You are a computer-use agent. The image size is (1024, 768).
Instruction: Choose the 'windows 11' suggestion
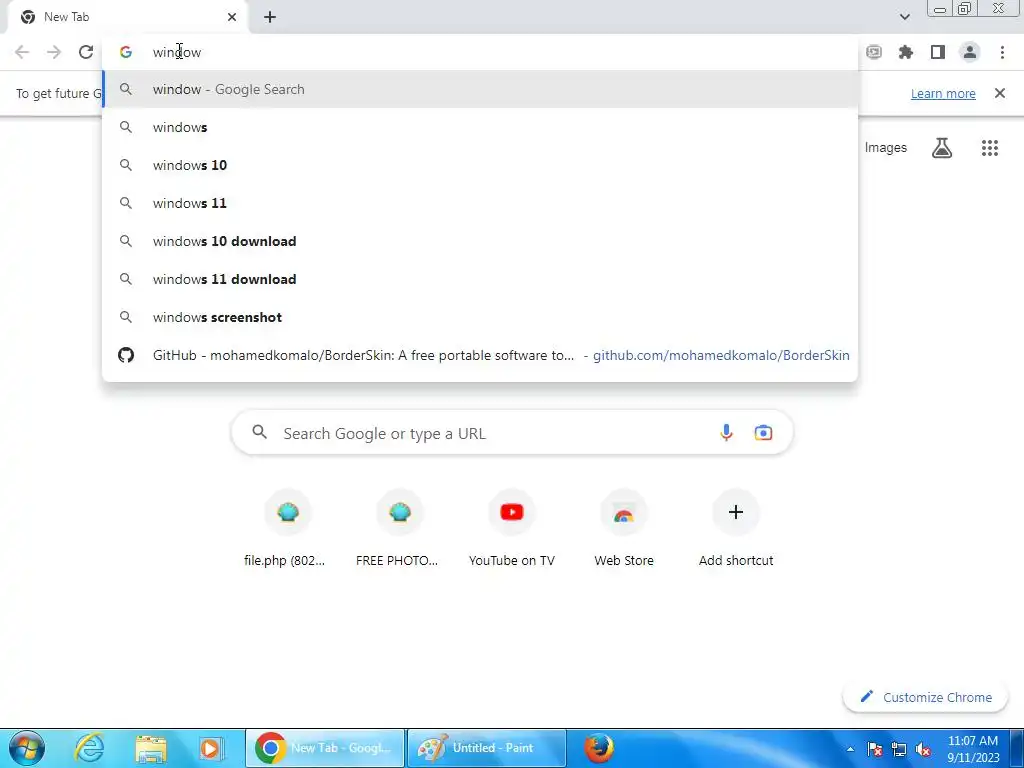click(480, 203)
